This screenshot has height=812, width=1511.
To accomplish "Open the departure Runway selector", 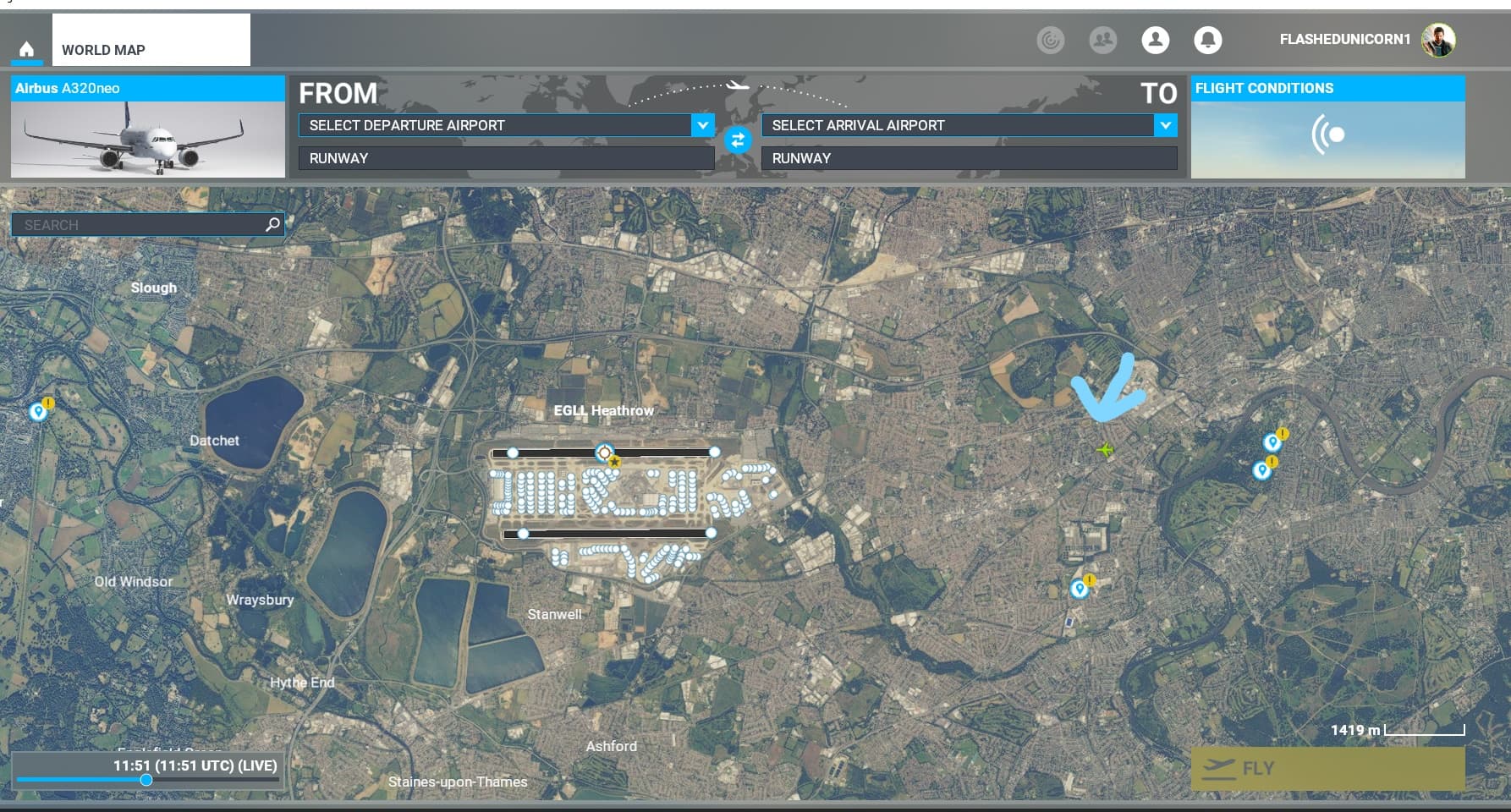I will click(x=506, y=158).
